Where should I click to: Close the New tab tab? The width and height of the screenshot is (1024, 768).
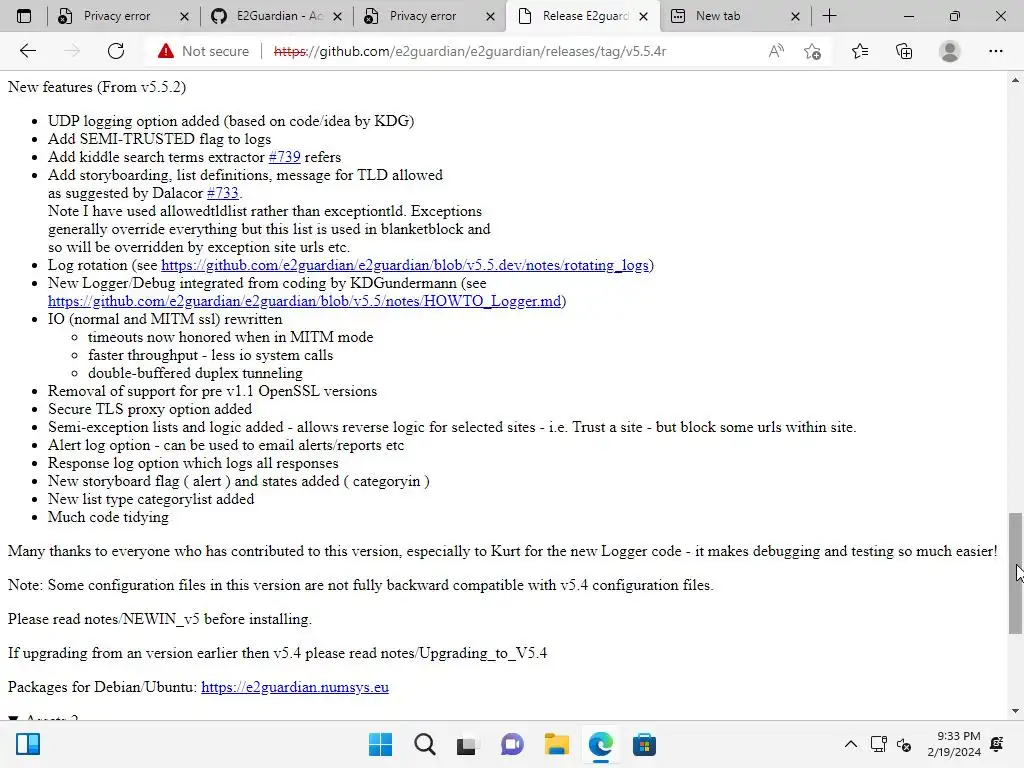click(795, 16)
